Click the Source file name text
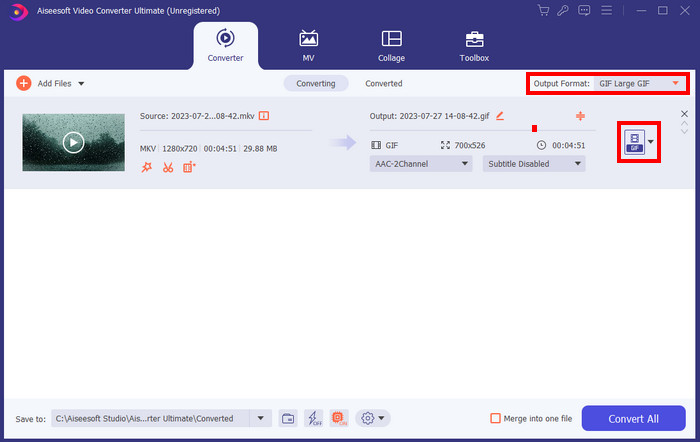 coord(197,116)
